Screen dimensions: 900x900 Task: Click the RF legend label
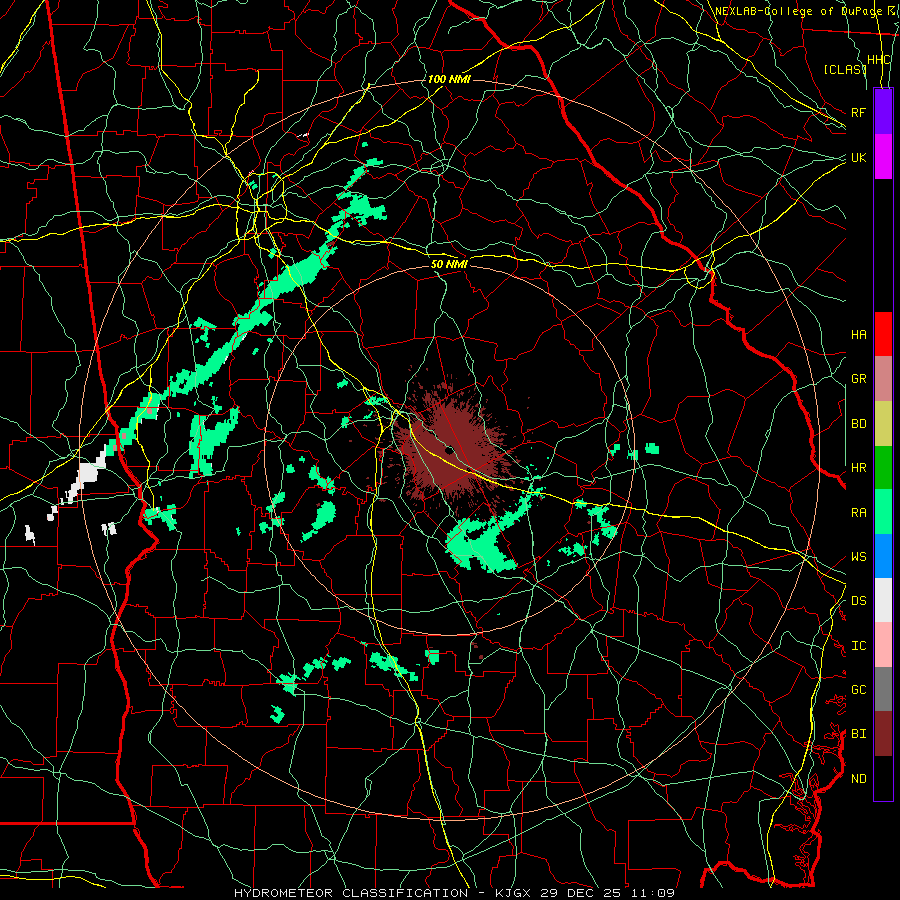(859, 112)
